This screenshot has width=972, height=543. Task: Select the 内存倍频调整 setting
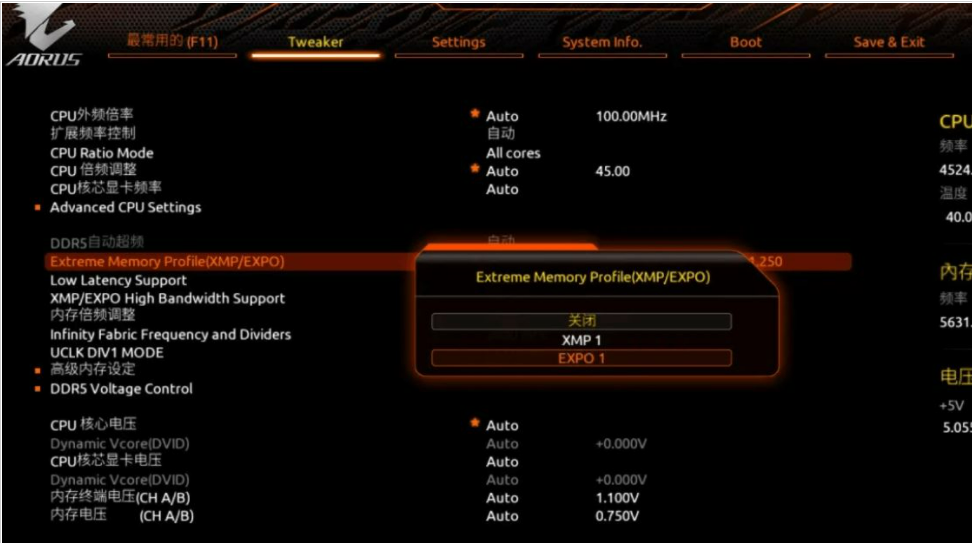[x=93, y=315]
